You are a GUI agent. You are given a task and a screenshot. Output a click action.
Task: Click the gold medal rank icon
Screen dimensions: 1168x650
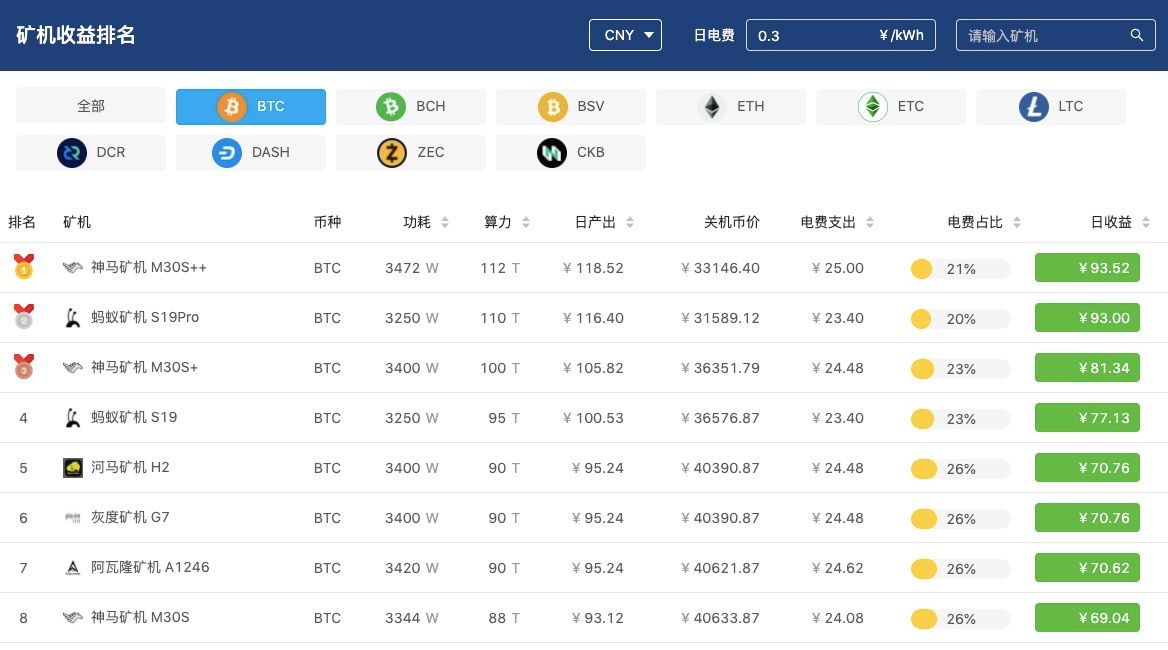pos(24,267)
